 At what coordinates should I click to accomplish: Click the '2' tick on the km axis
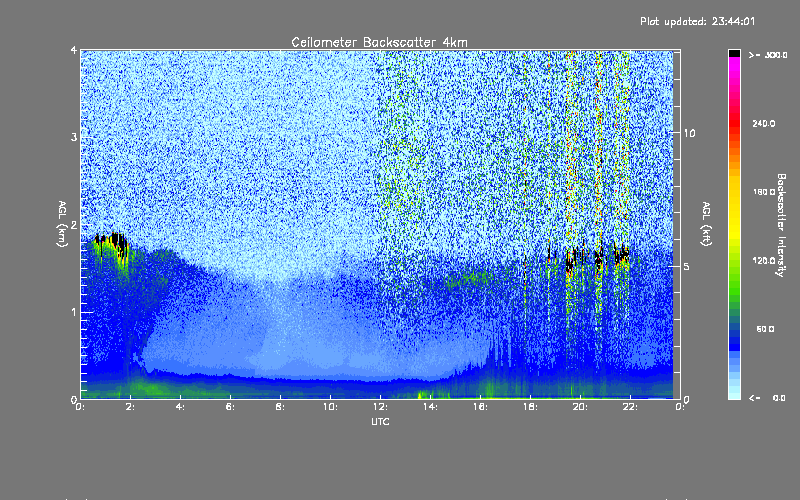tap(74, 225)
